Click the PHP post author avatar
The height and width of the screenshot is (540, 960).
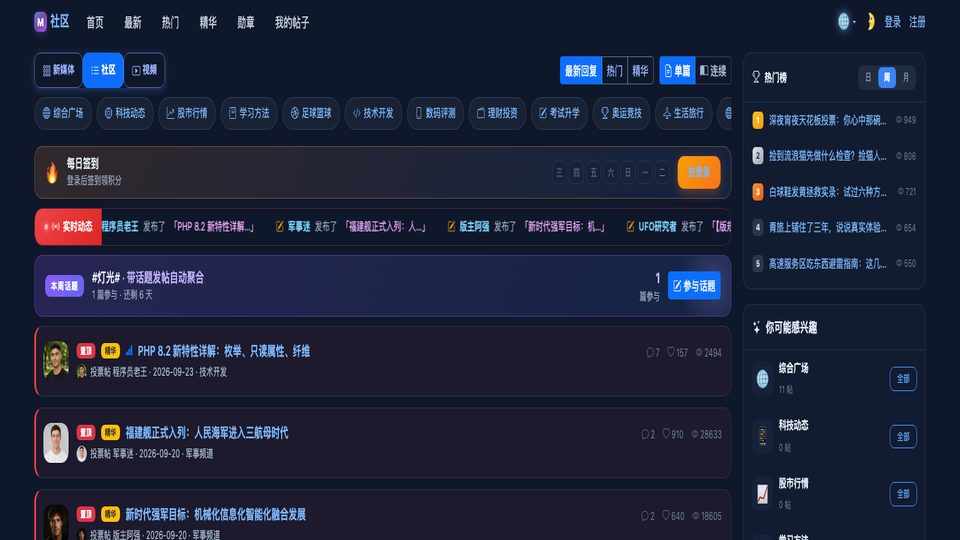click(56, 359)
